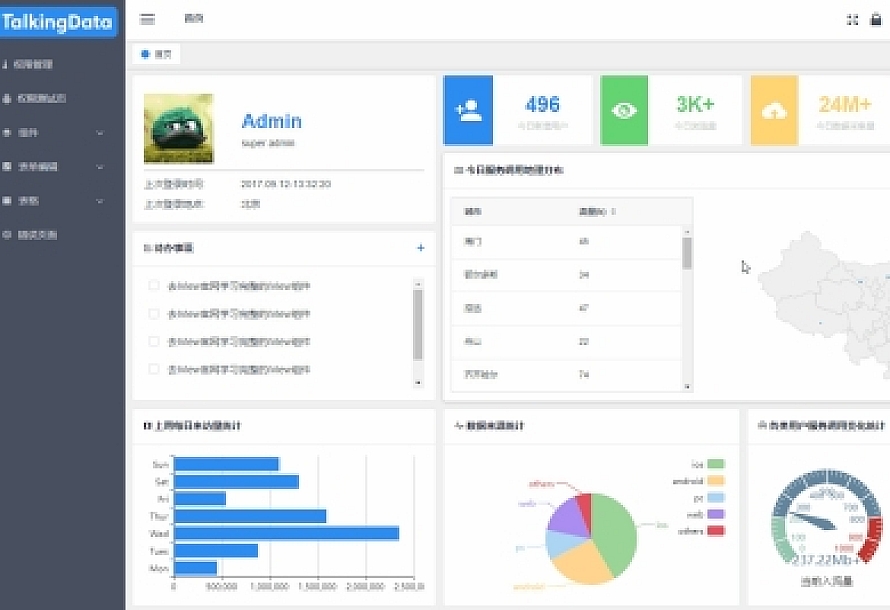Check the second to-do item checkbox

coord(154,314)
